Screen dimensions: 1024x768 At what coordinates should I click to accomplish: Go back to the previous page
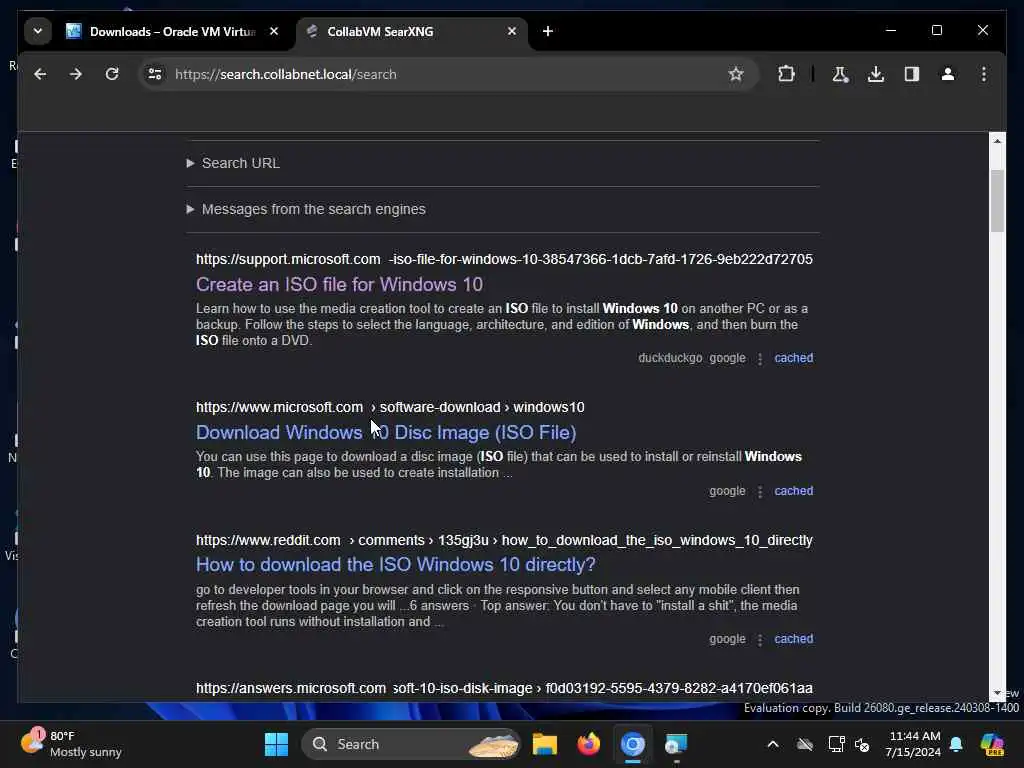tap(40, 74)
